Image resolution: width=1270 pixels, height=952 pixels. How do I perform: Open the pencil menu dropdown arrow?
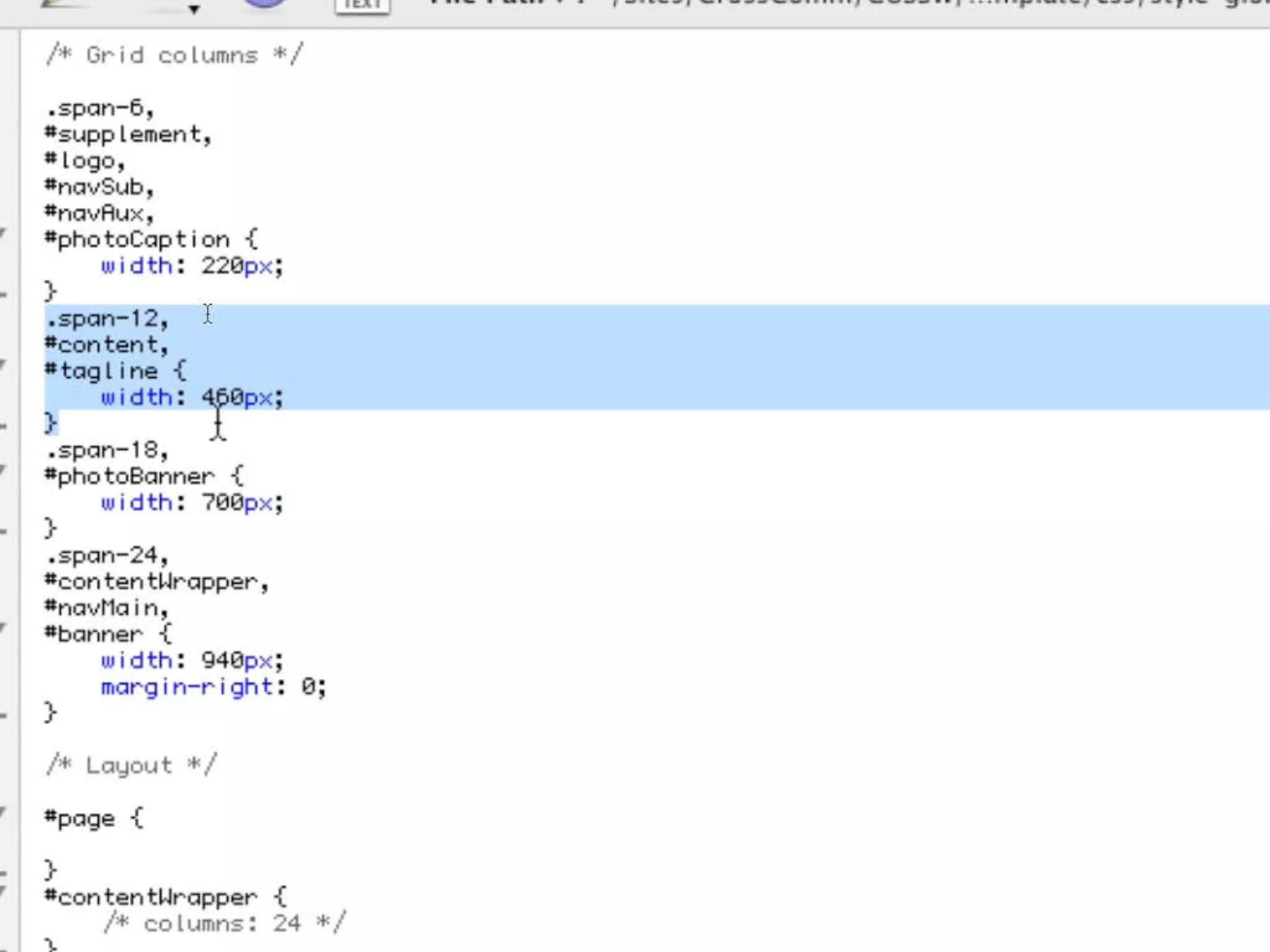tap(194, 9)
